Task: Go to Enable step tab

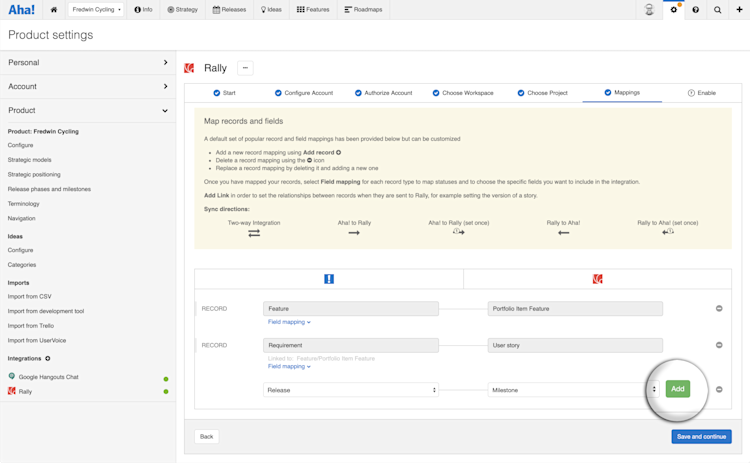Action: tap(702, 93)
